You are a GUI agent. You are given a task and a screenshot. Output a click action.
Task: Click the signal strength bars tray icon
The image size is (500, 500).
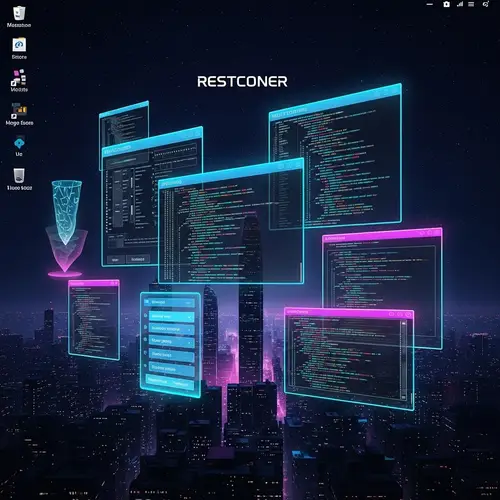click(460, 4)
